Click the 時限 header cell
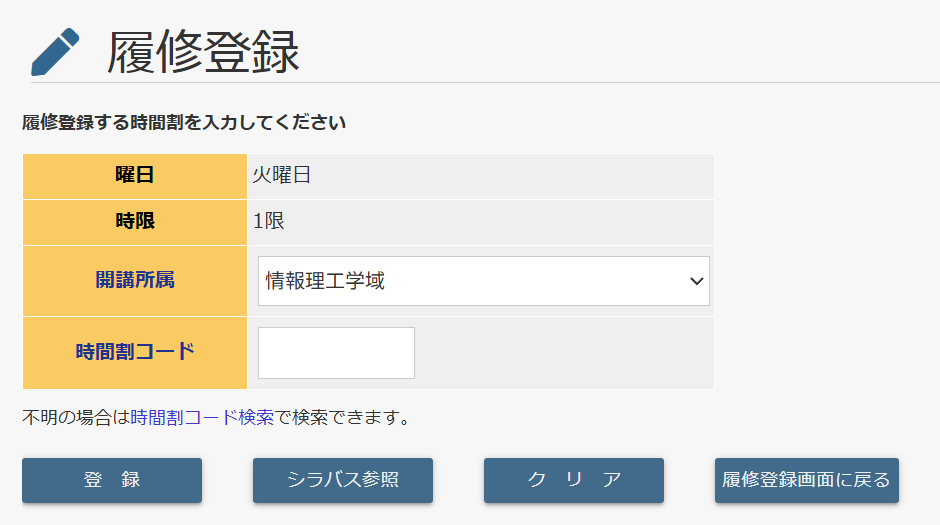 pyautogui.click(x=135, y=222)
